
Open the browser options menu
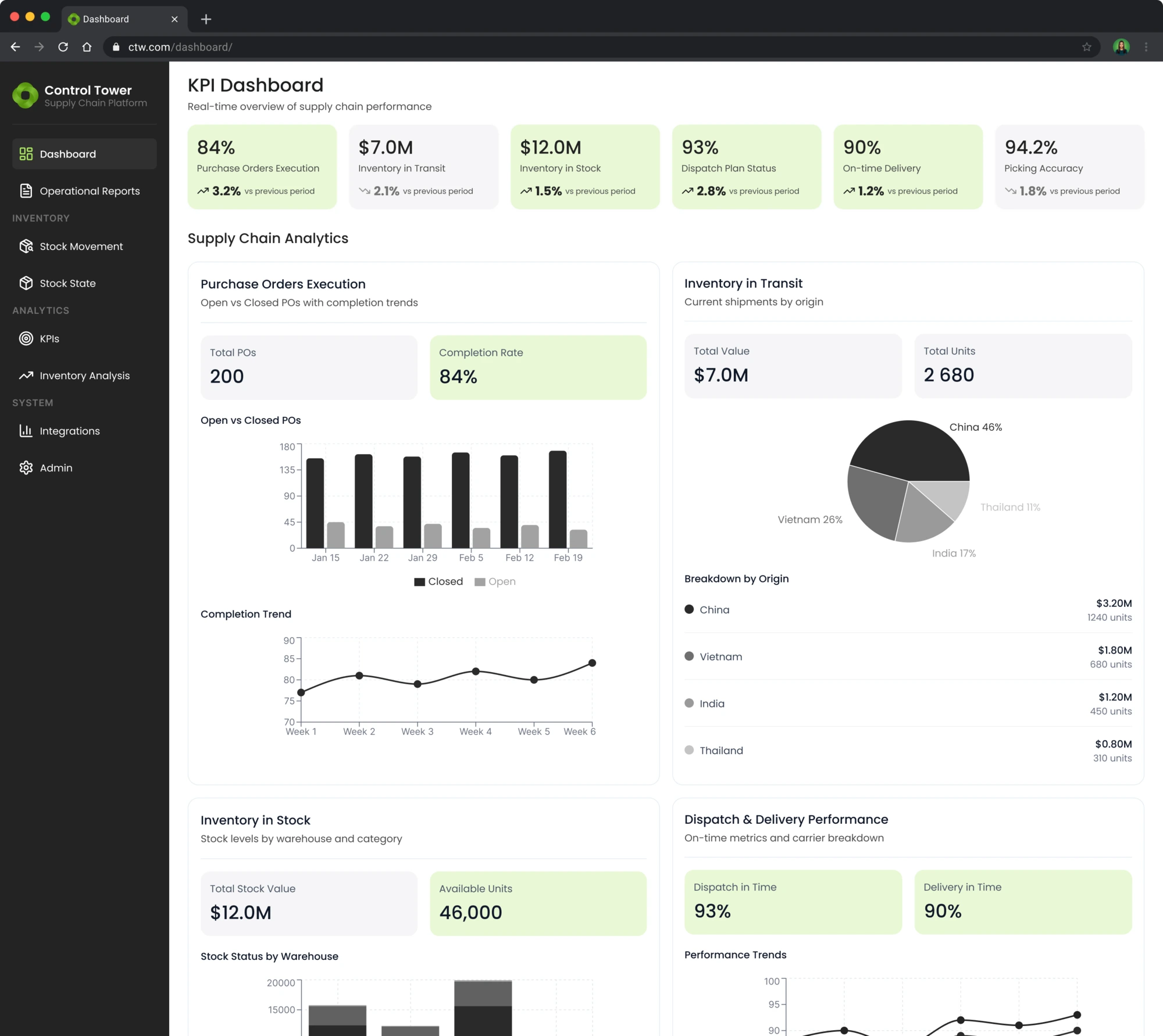point(1146,47)
